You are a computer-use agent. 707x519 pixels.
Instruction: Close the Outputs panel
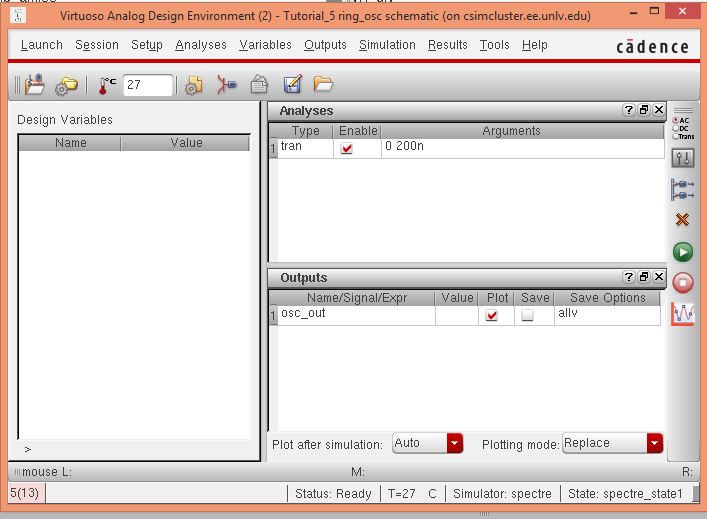[x=659, y=277]
